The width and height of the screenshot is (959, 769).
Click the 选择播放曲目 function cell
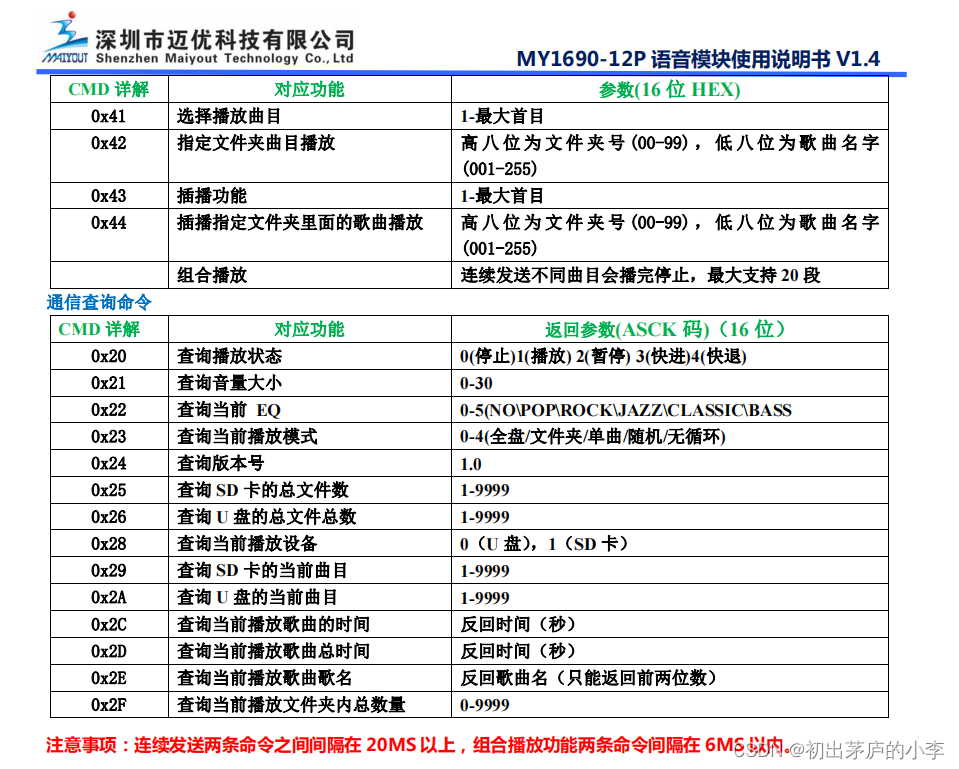(x=309, y=116)
